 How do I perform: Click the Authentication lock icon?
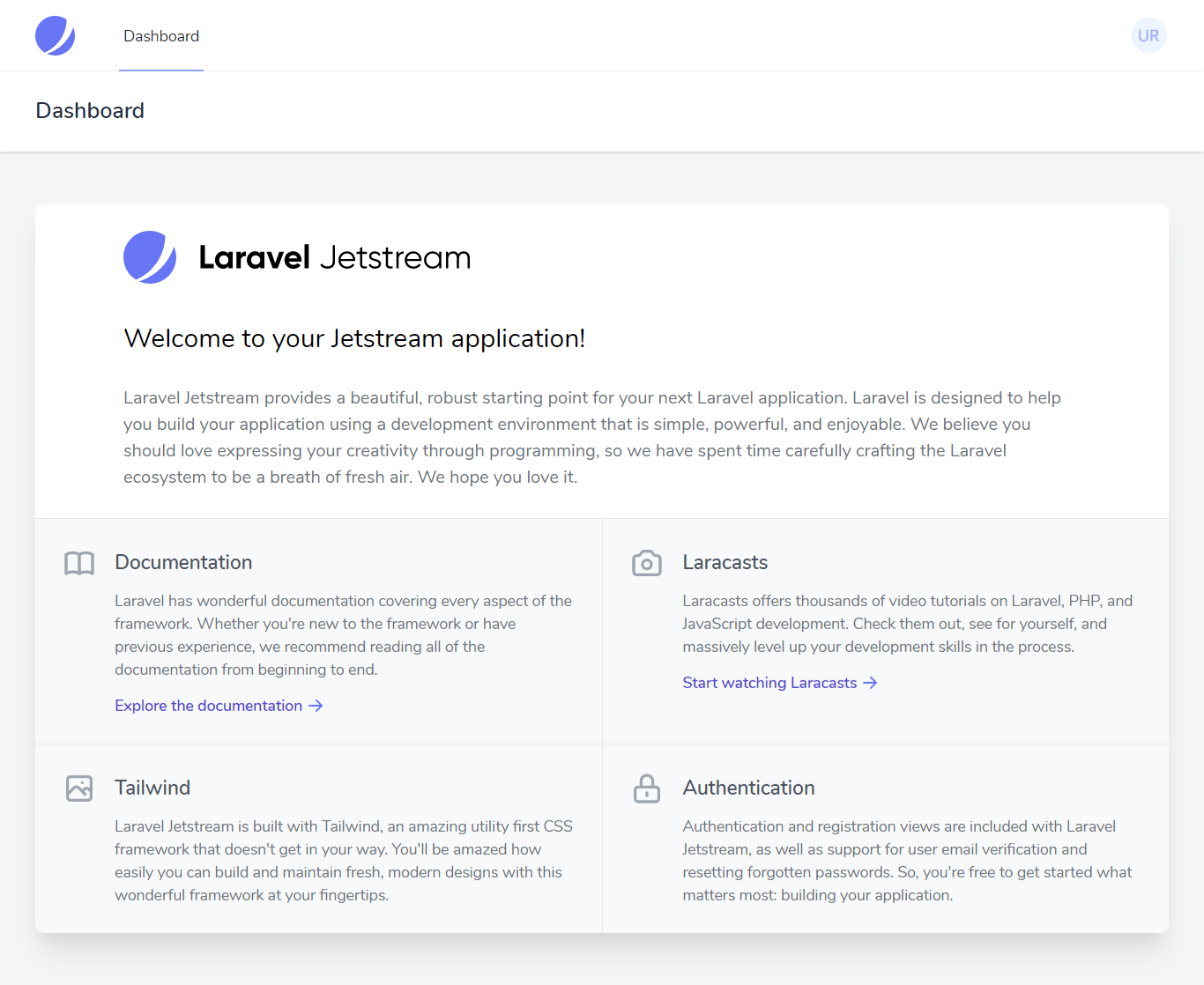tap(647, 789)
